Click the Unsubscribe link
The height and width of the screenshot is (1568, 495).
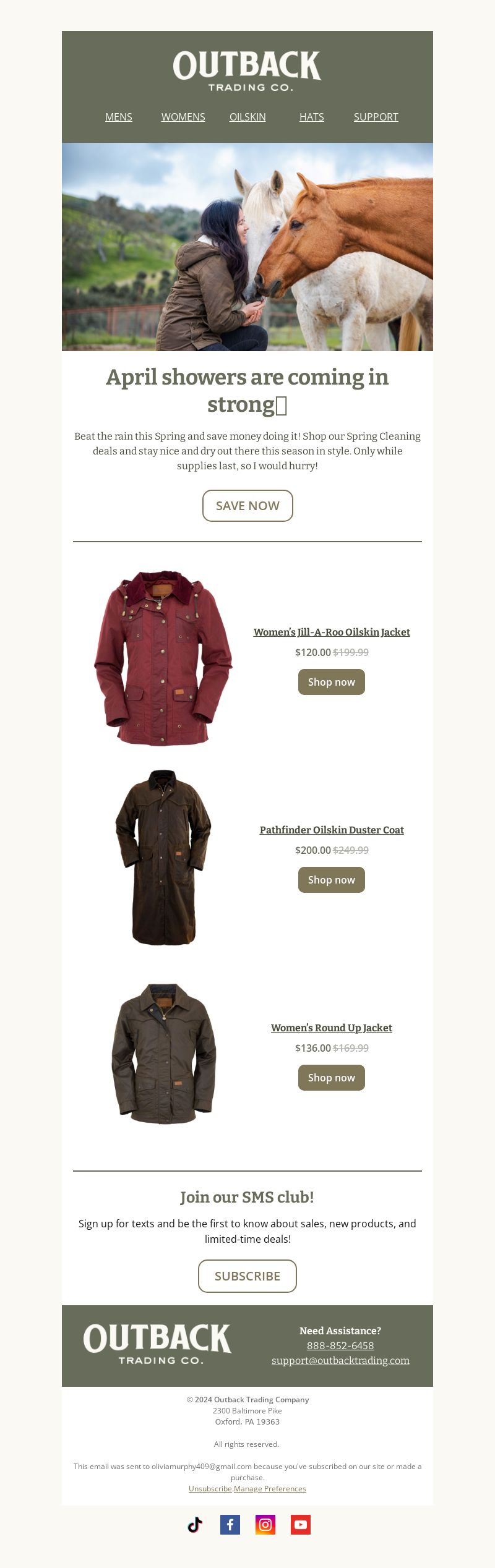[x=210, y=1489]
